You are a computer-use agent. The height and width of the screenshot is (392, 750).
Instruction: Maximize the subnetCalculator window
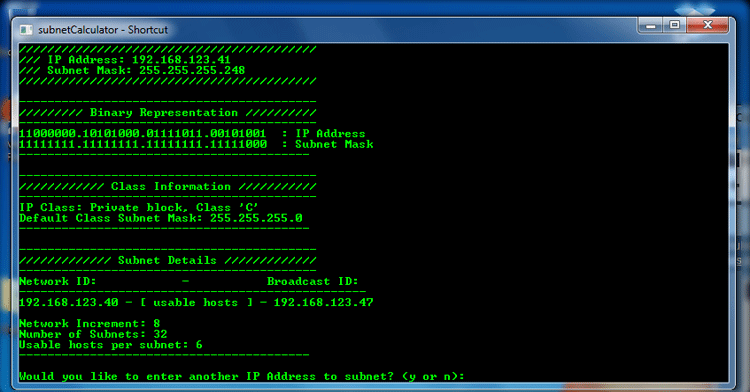(674, 25)
